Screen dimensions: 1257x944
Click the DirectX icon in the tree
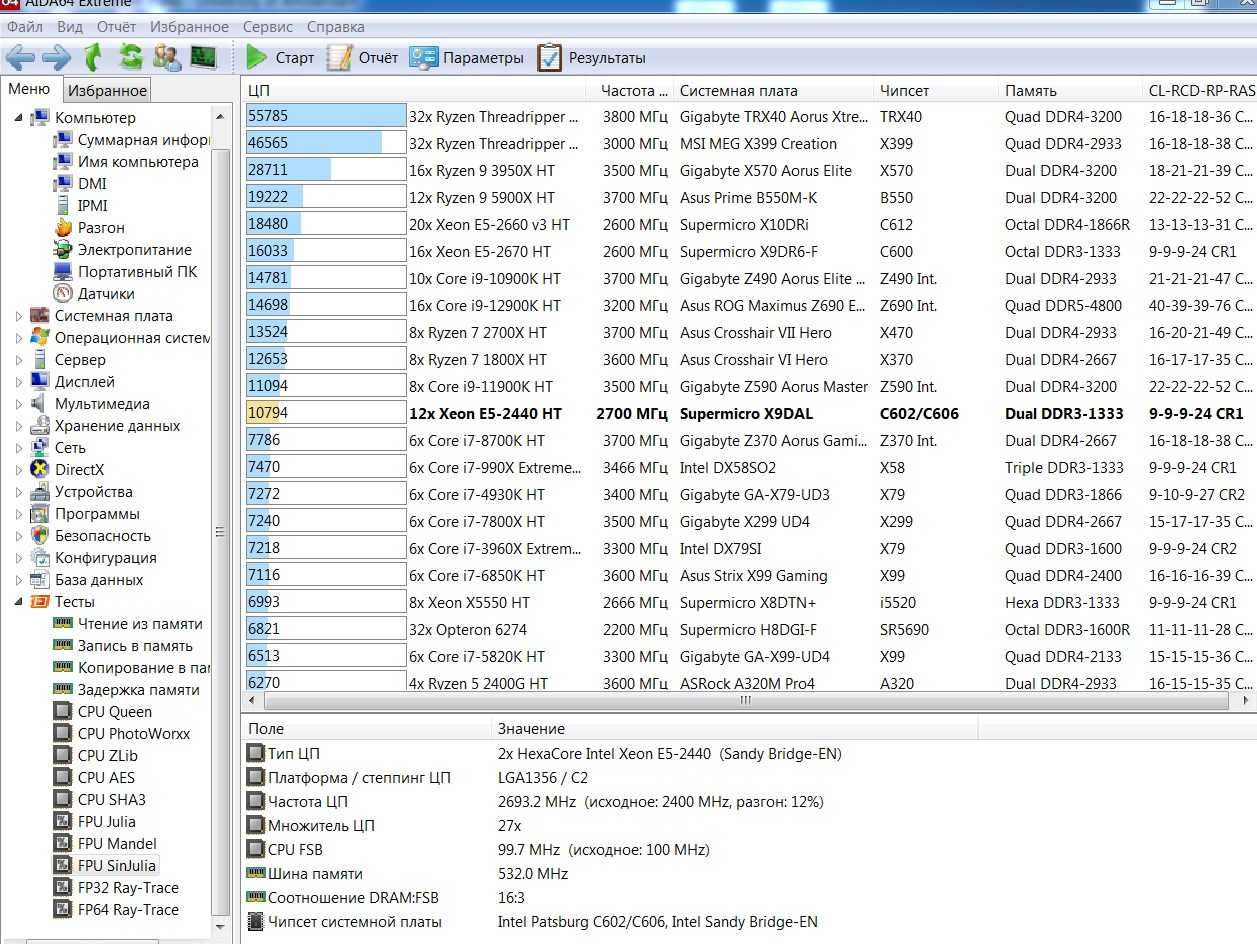pos(40,470)
